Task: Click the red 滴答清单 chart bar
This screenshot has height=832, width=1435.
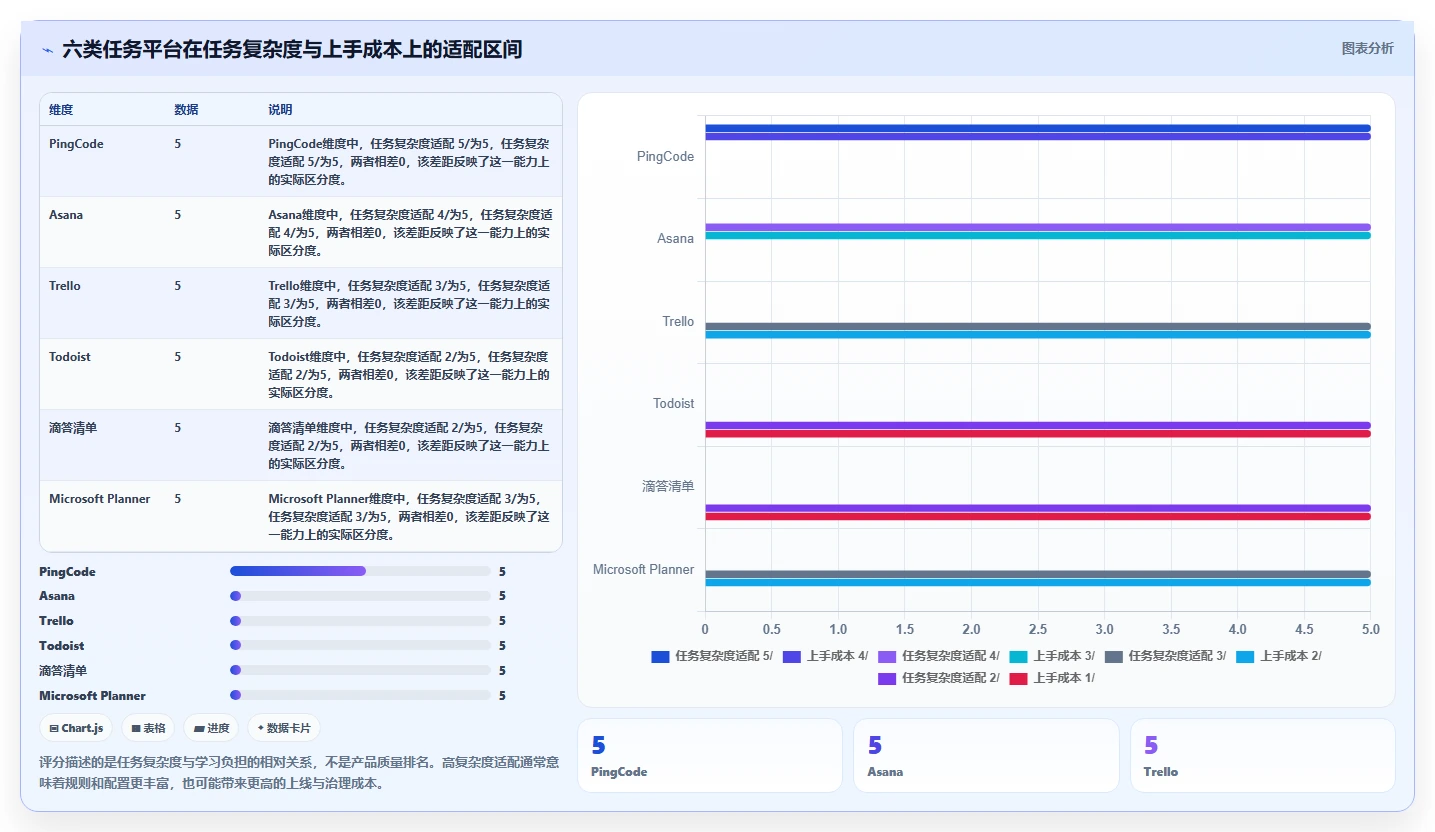Action: click(1037, 516)
